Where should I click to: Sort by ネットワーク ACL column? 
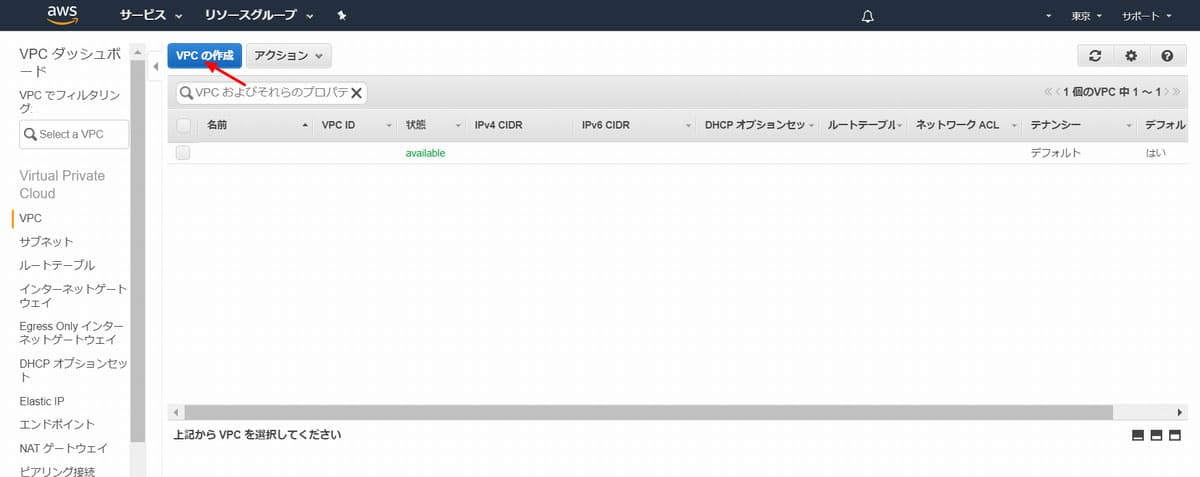(x=966, y=125)
